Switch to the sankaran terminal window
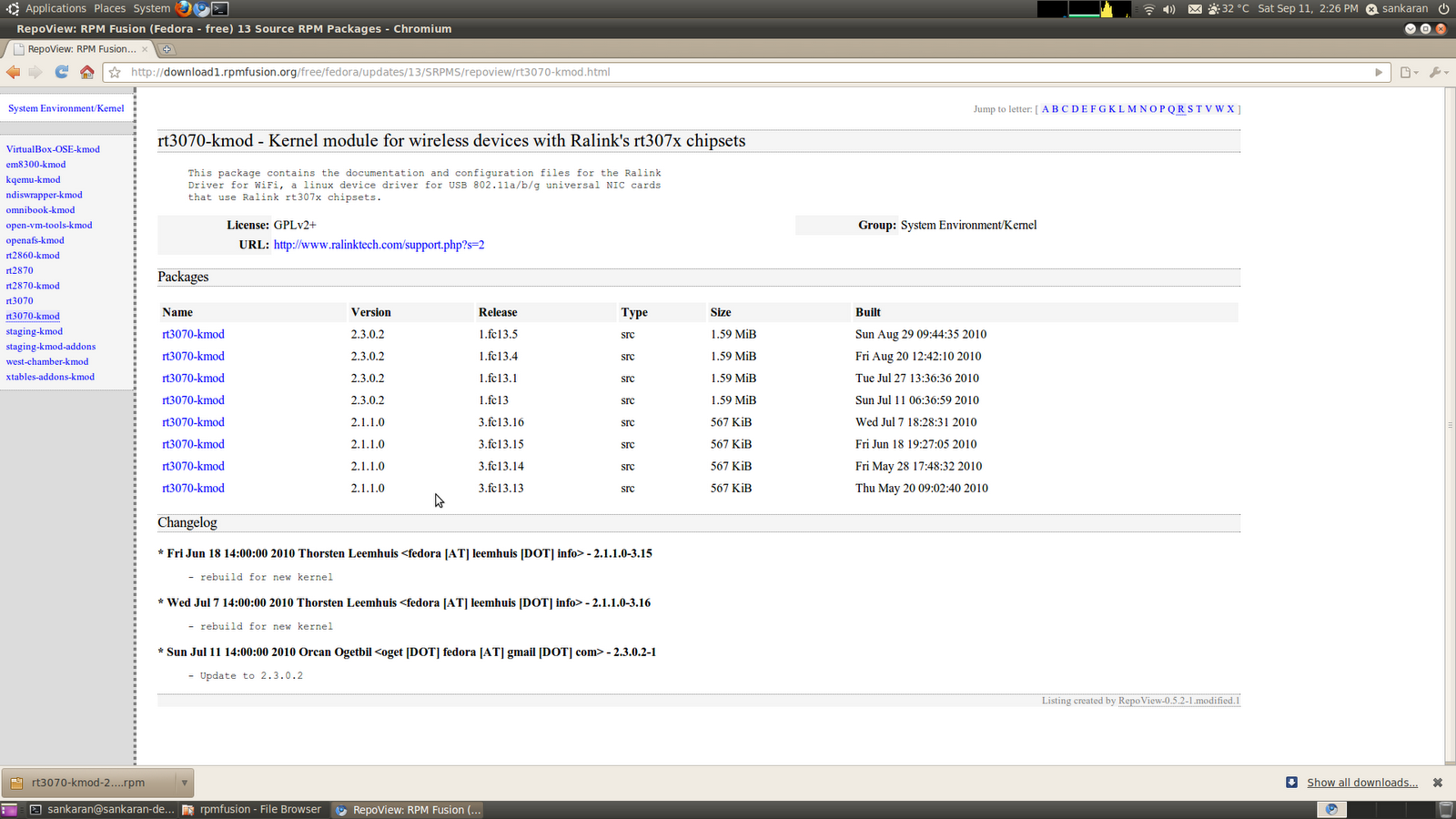1456x819 pixels. click(x=102, y=810)
